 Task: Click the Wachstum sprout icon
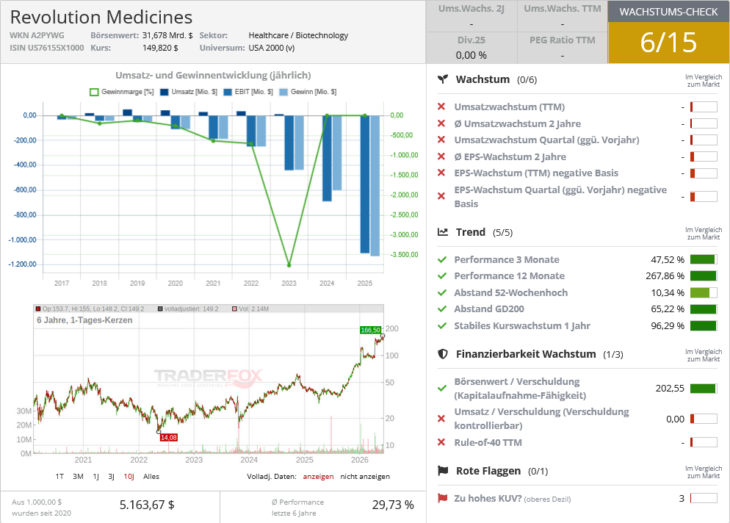(x=443, y=79)
